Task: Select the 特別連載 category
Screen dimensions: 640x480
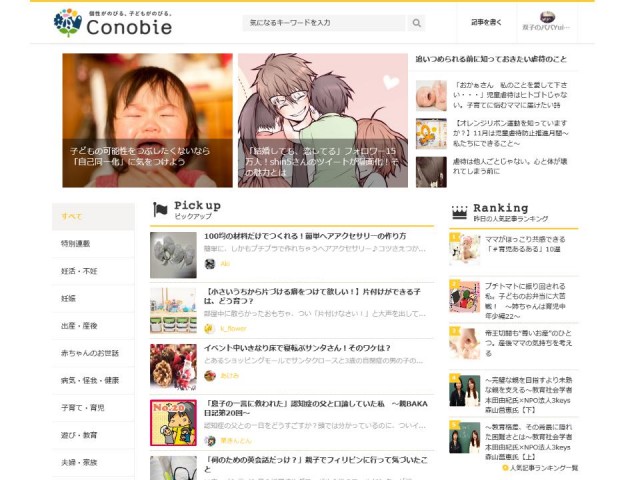Action: (93, 244)
